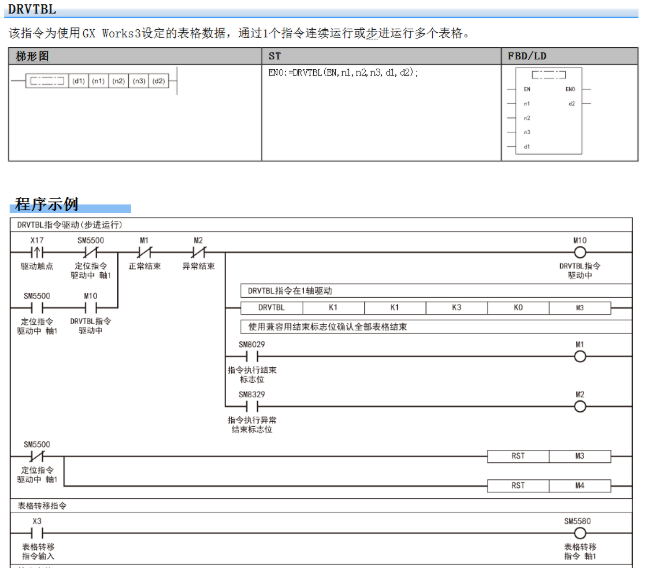The height and width of the screenshot is (577, 645).
Task: Select the 梯形图 table column header
Action: click(135, 56)
